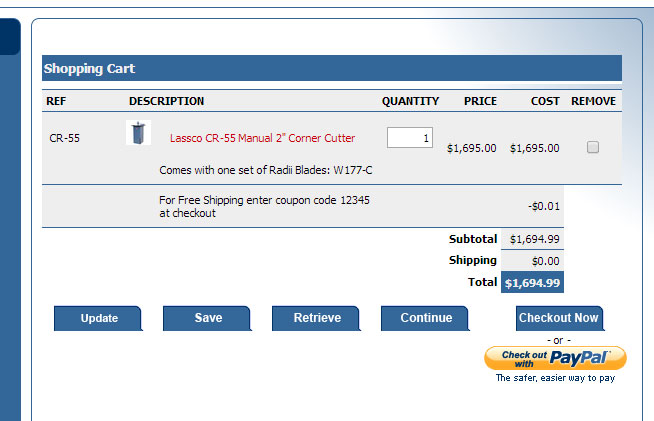Check the Remove checkbox for CR-55

pos(593,147)
